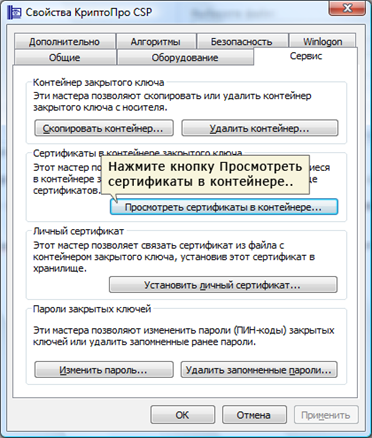The width and height of the screenshot is (372, 438).
Task: Open the Дополнительно tab
Action: (x=65, y=42)
